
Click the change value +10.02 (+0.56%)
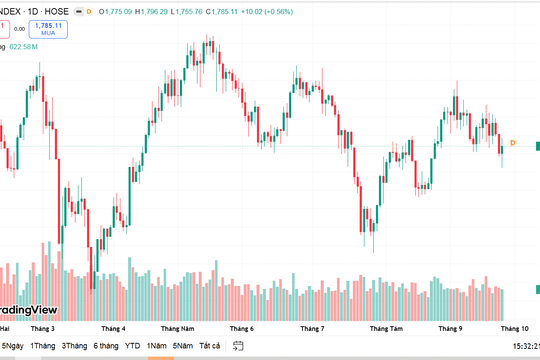click(x=267, y=12)
